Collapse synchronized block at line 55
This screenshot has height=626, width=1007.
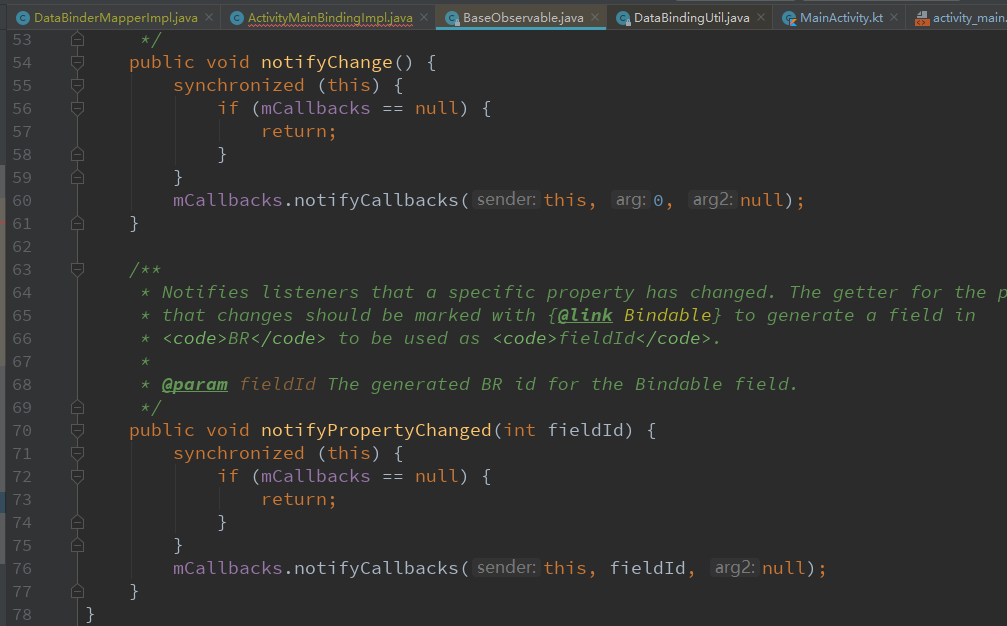coord(77,85)
